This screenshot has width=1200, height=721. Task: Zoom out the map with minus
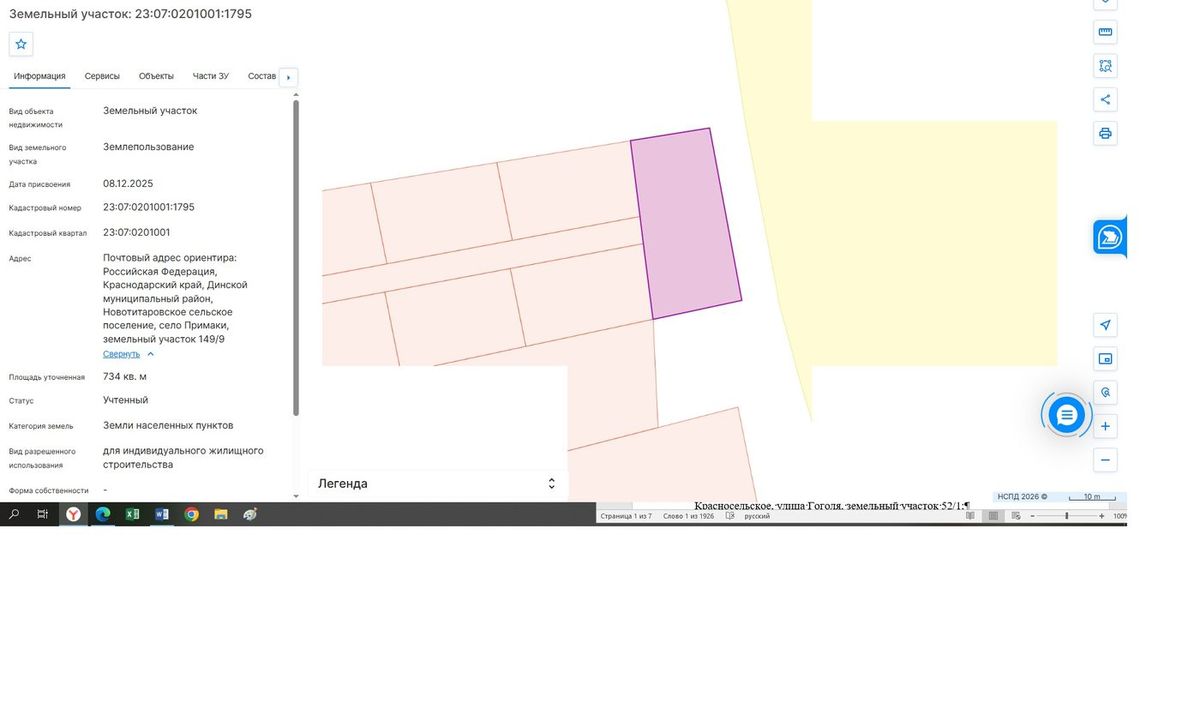click(1105, 460)
